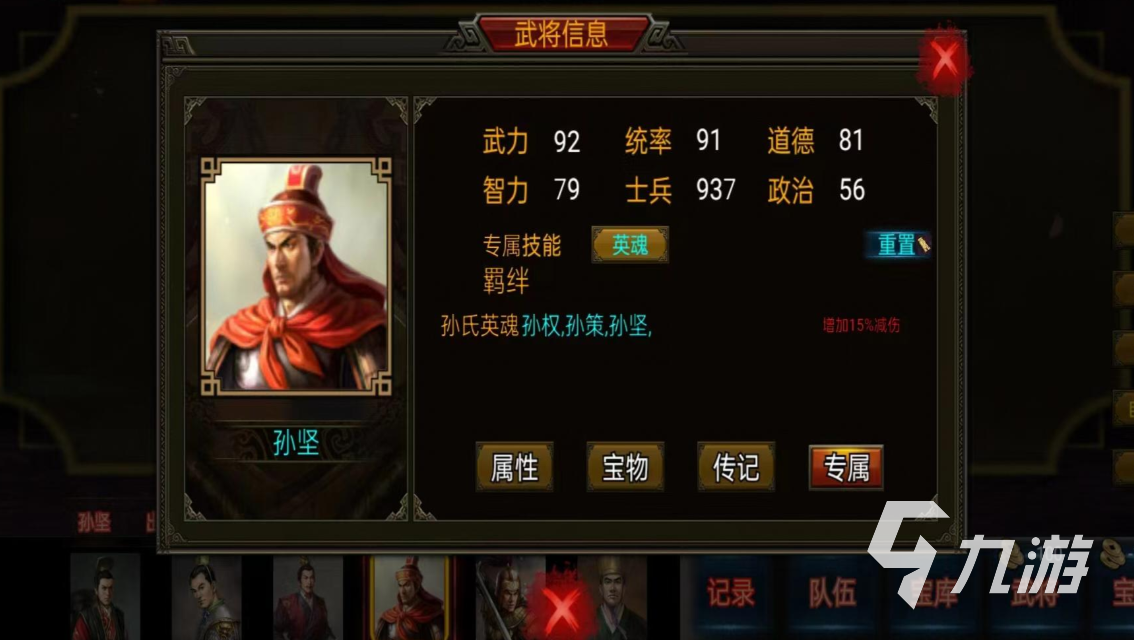Click the 英魂 exclusive skill button

[630, 244]
